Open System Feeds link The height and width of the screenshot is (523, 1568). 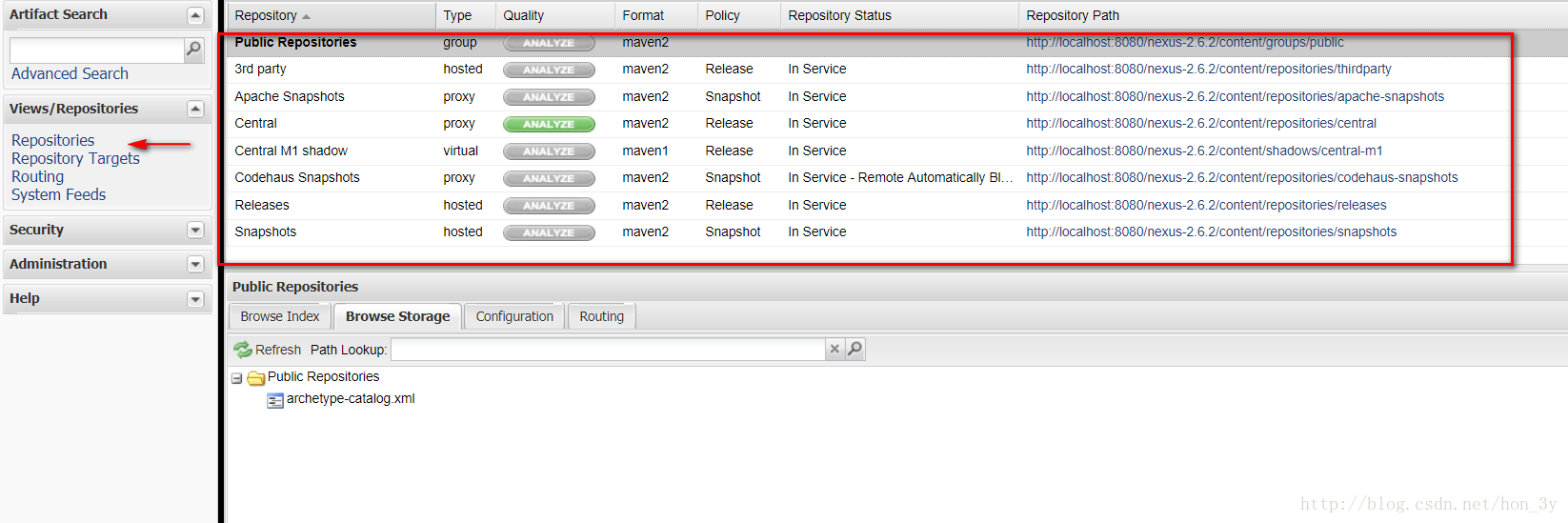(58, 194)
